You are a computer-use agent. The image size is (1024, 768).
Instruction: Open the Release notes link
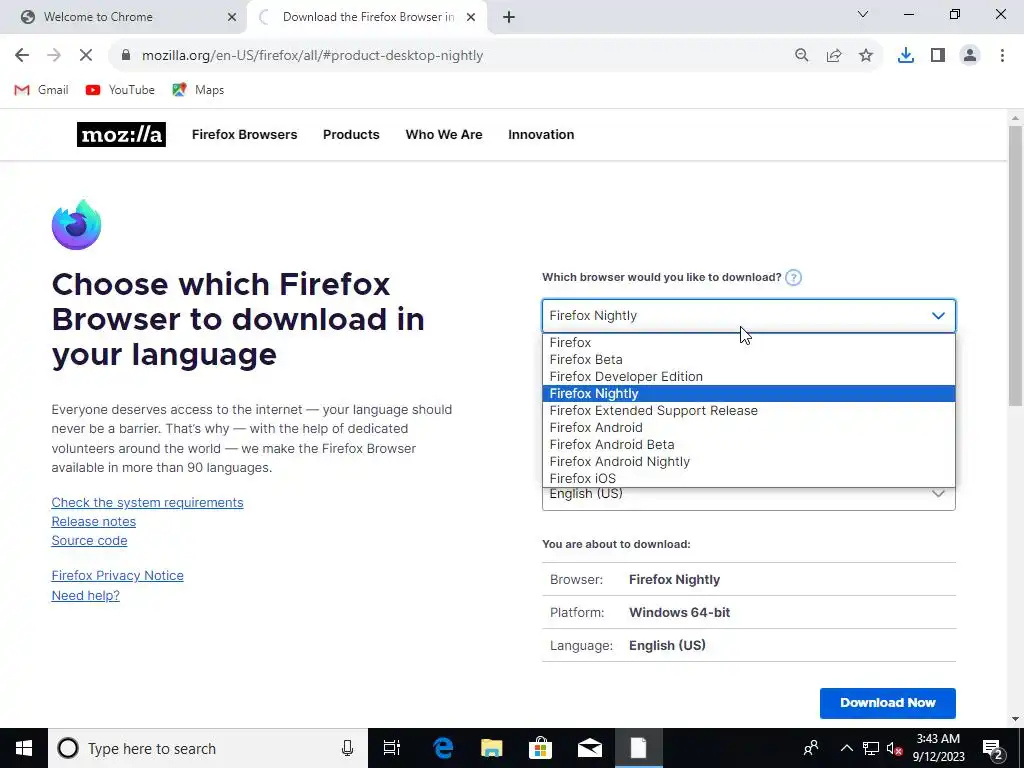(x=93, y=521)
